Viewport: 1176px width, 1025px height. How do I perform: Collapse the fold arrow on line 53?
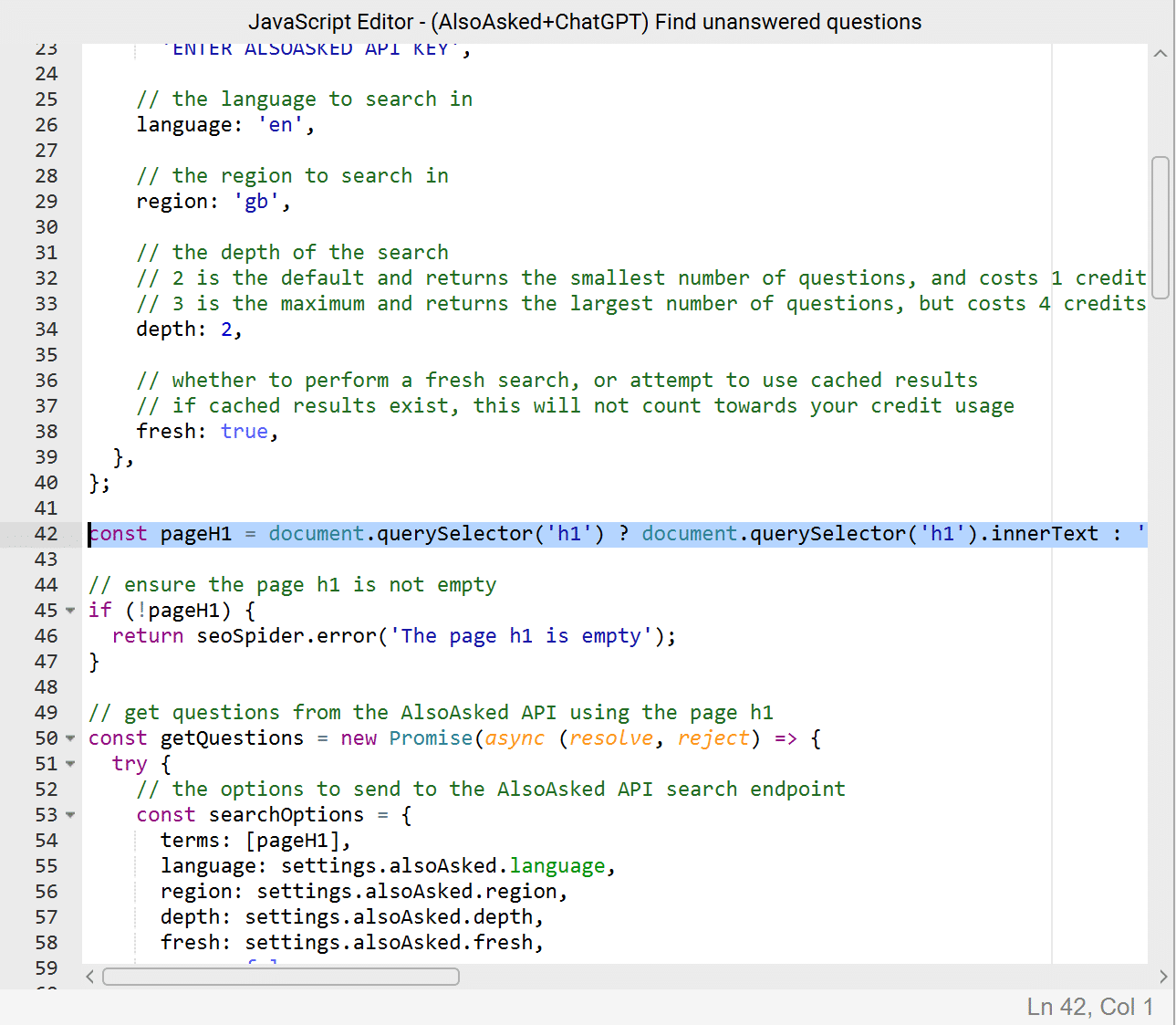(70, 815)
